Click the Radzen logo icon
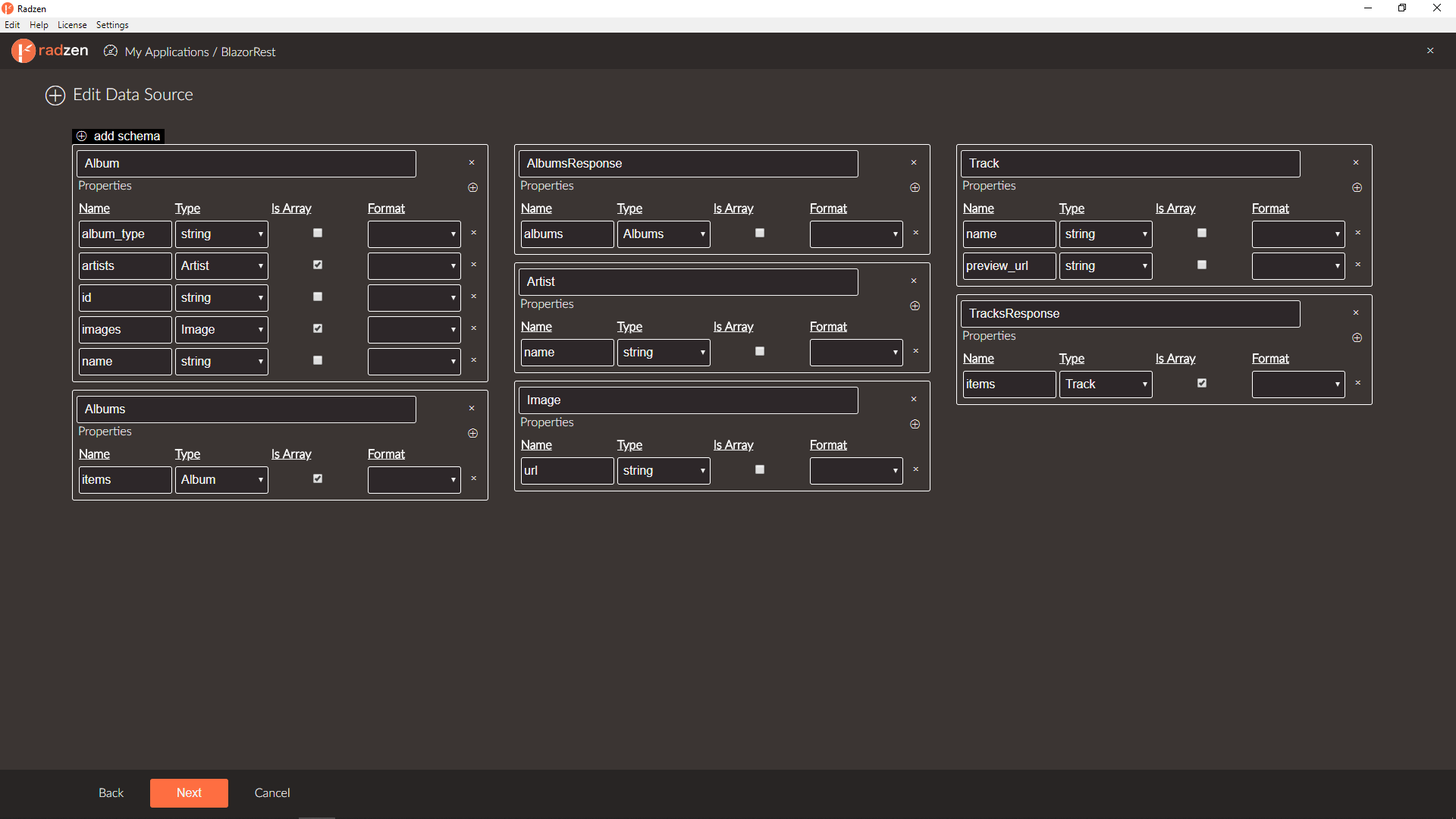The height and width of the screenshot is (819, 1456). [x=24, y=51]
